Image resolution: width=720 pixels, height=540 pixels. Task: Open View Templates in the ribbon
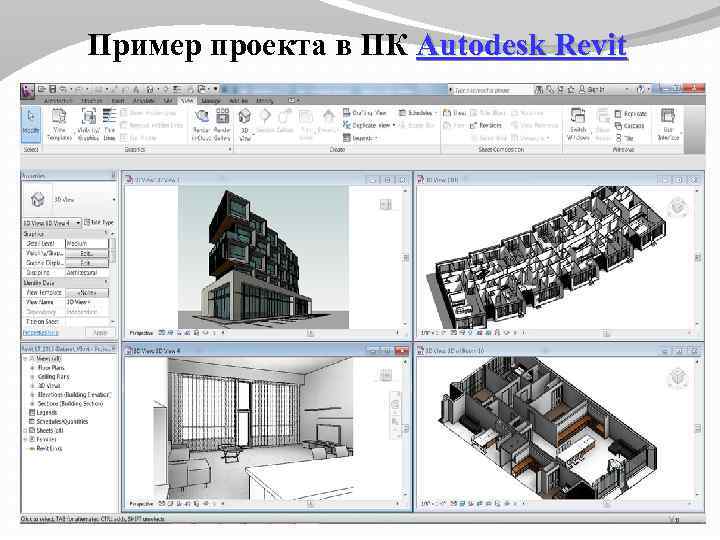point(59,125)
